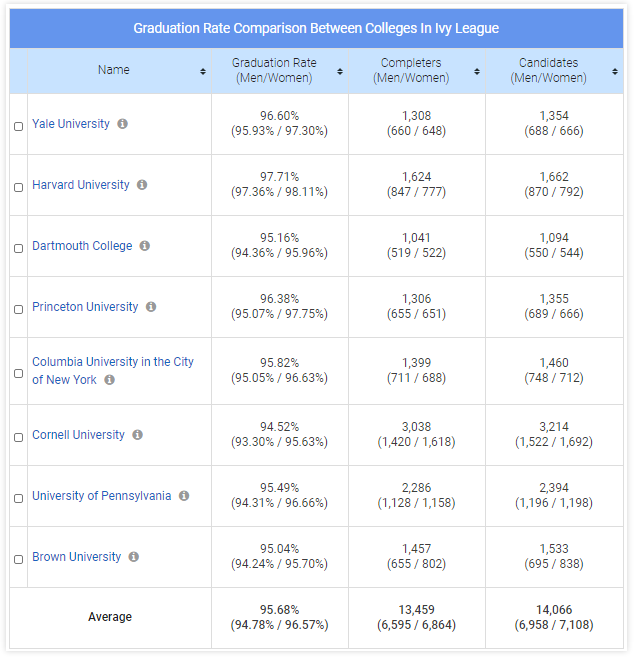The height and width of the screenshot is (661, 634).
Task: Click info icon next to Yale University
Action: coord(122,124)
